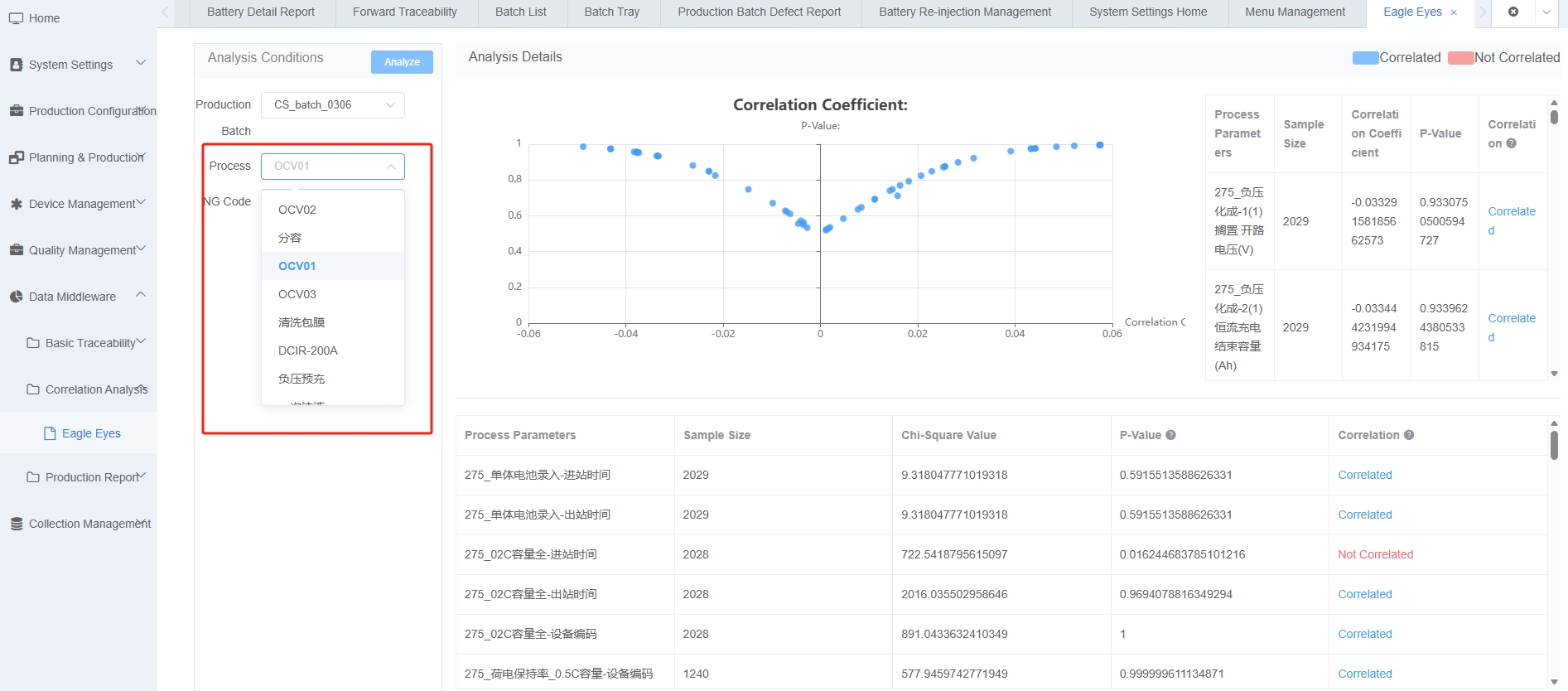The width and height of the screenshot is (1568, 691).
Task: Click Correlated for 275_单体电池录入-进站时间
Action: tap(1365, 475)
